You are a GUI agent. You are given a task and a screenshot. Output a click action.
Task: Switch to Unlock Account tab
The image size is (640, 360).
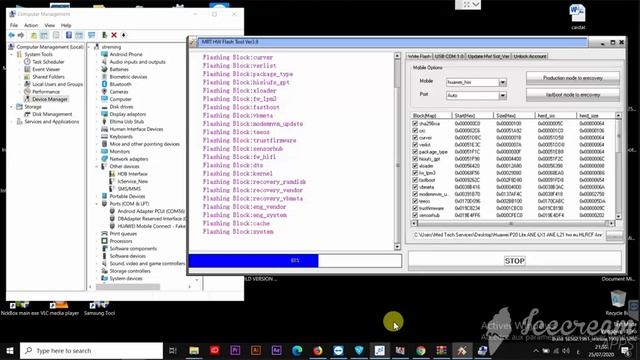530,56
